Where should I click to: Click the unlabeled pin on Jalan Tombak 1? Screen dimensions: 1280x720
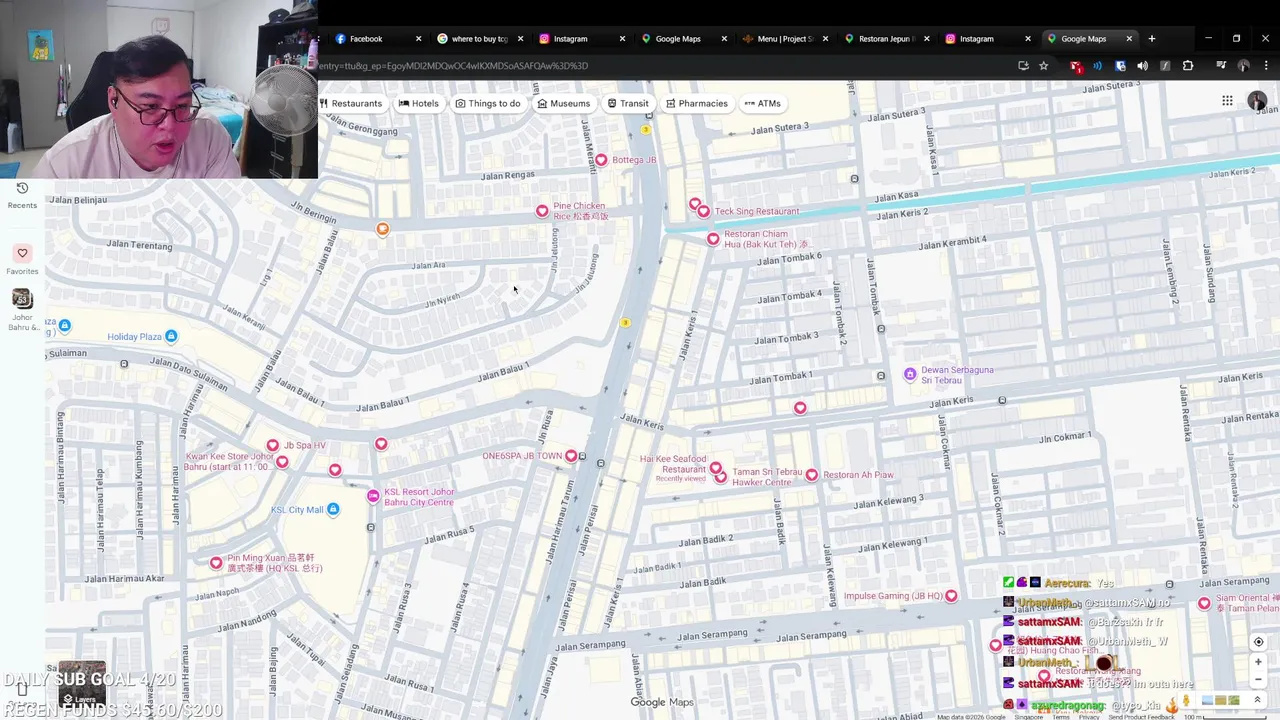(x=800, y=407)
